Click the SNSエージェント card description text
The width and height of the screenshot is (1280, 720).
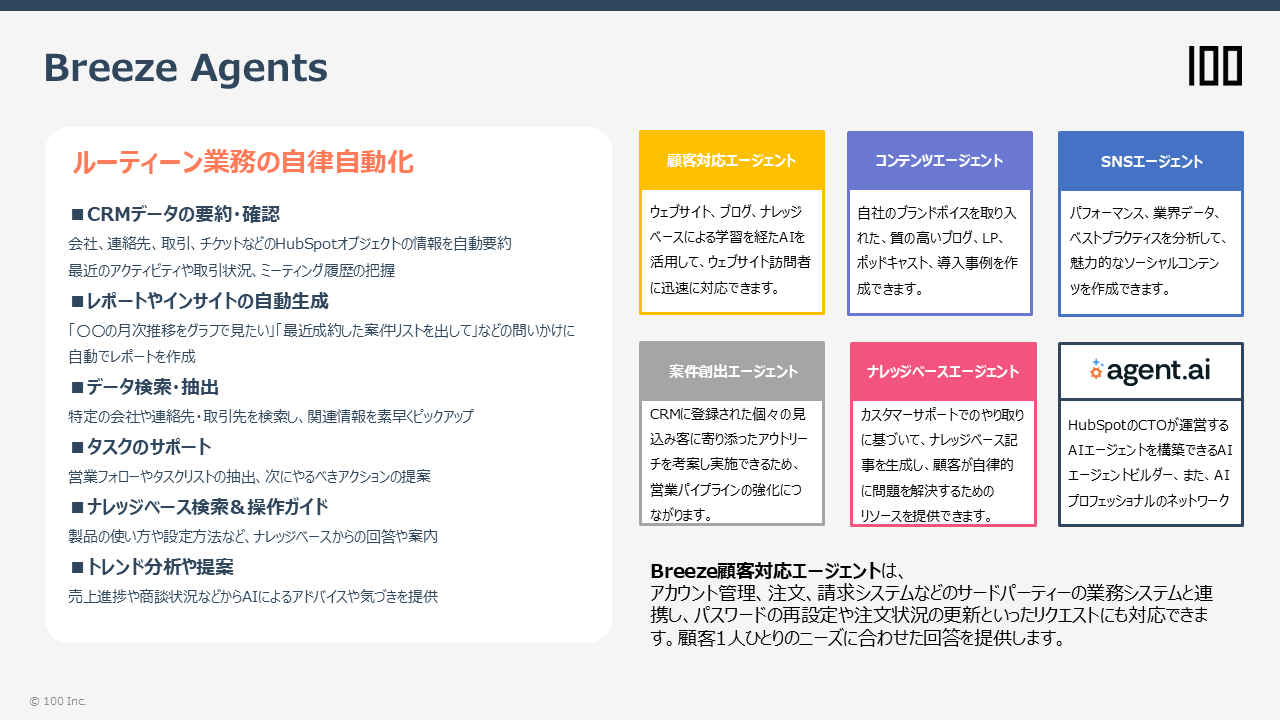[1148, 250]
